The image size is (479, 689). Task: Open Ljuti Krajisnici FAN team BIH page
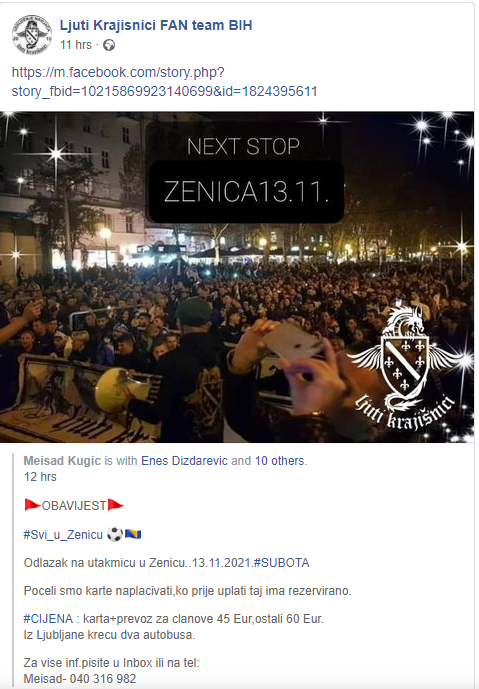coord(156,25)
